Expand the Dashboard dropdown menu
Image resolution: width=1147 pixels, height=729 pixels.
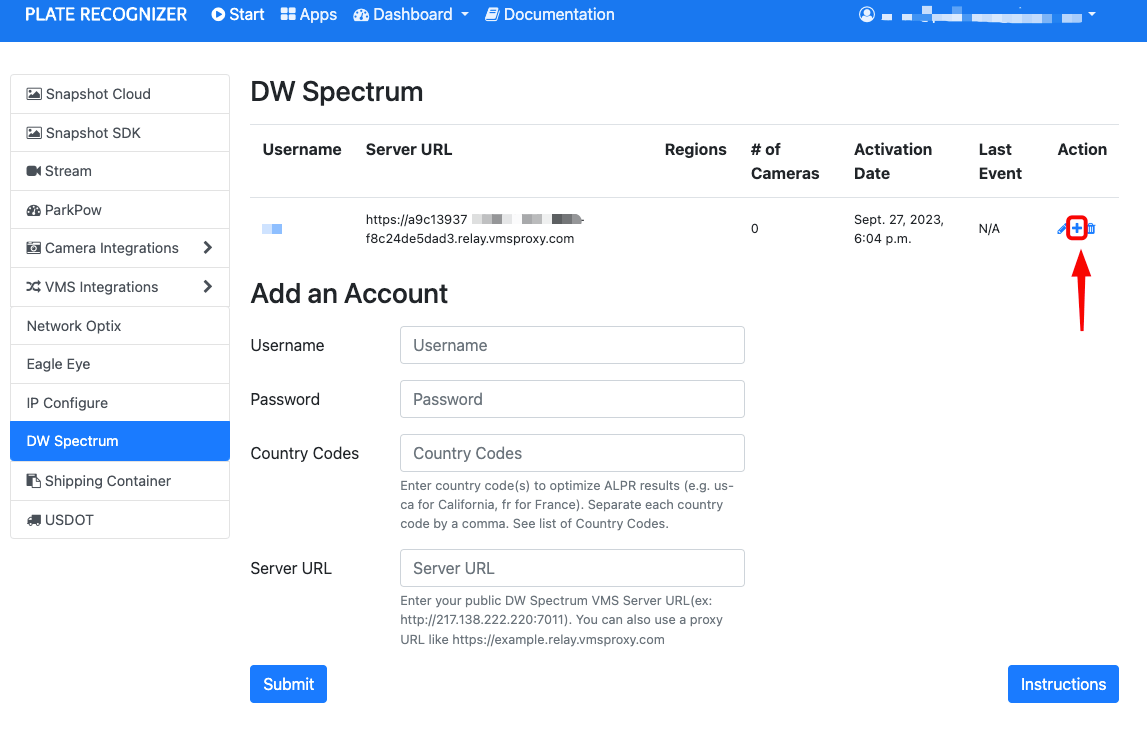click(410, 14)
